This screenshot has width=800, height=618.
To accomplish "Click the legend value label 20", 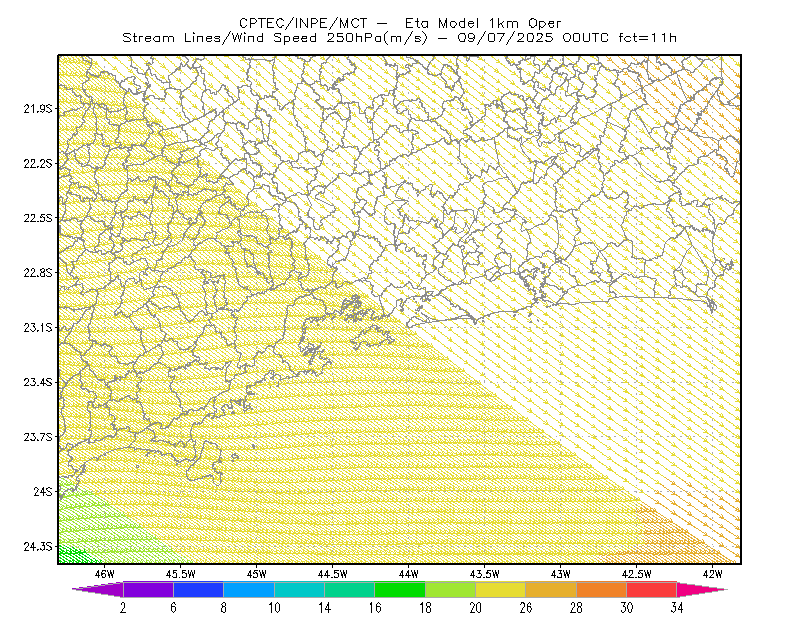I will click(x=476, y=608).
